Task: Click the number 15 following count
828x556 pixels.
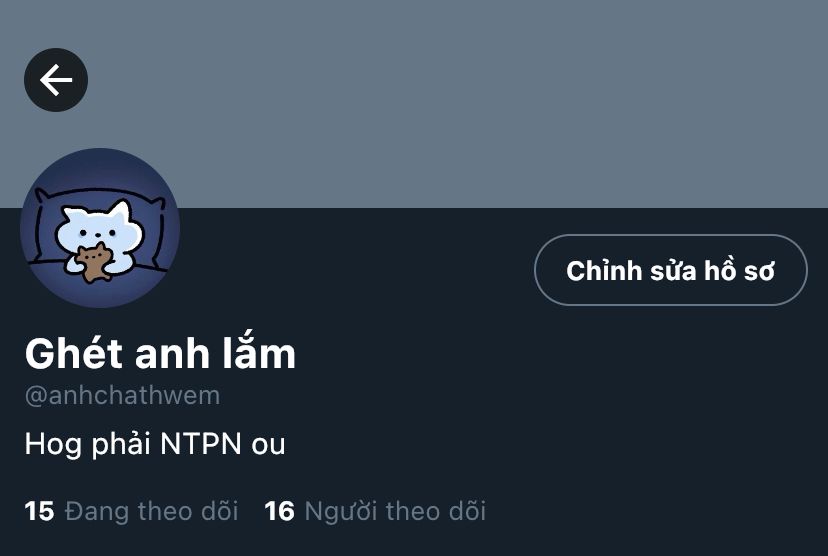Action: coord(40,511)
